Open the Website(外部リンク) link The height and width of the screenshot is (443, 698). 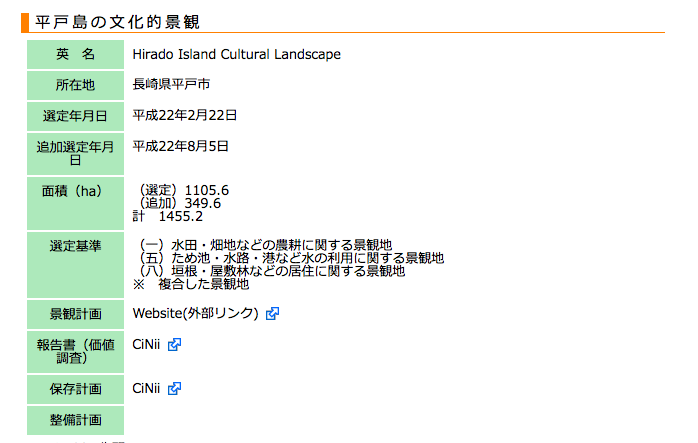(x=195, y=313)
